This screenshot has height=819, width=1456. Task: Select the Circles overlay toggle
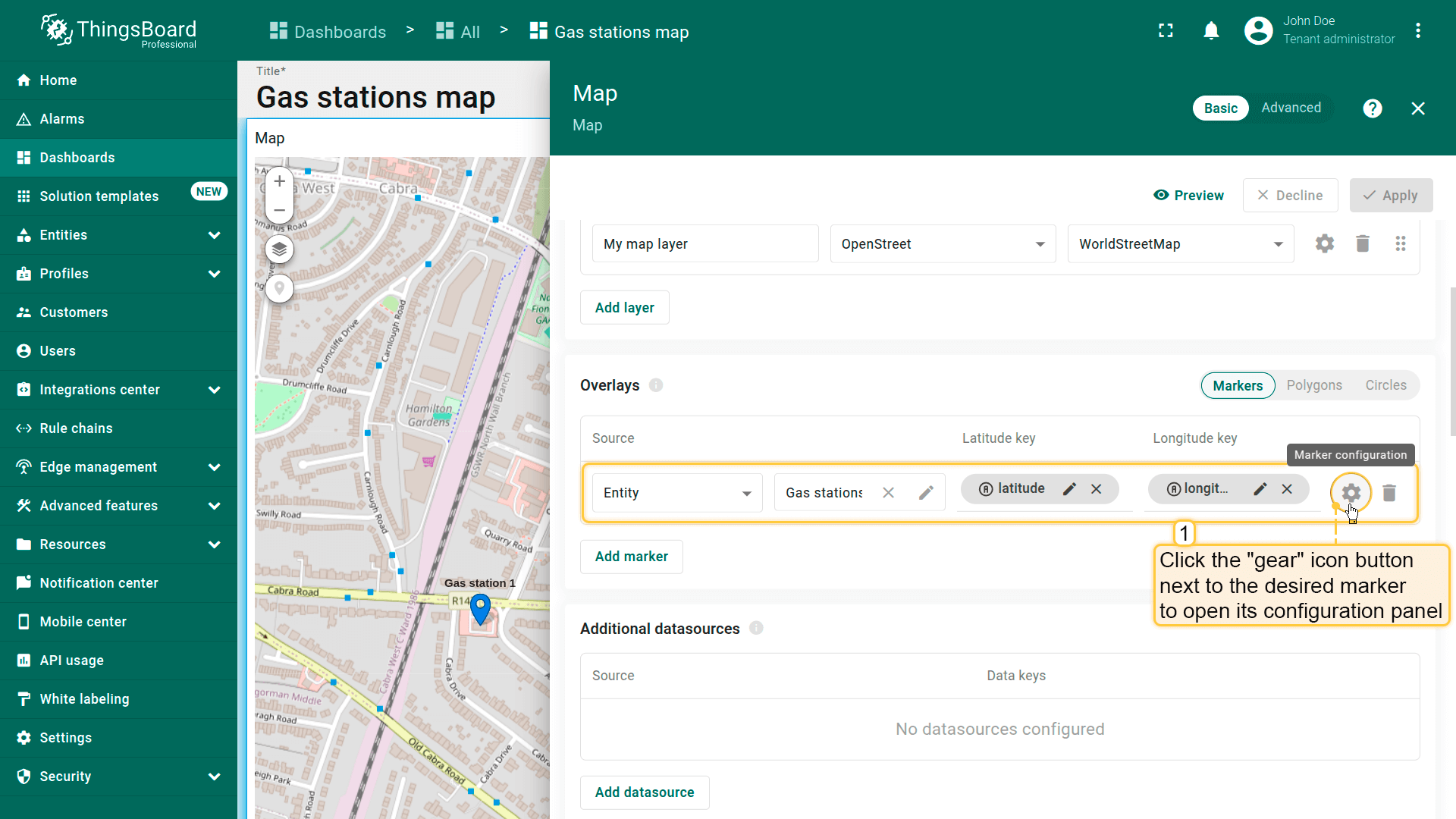[x=1385, y=385]
